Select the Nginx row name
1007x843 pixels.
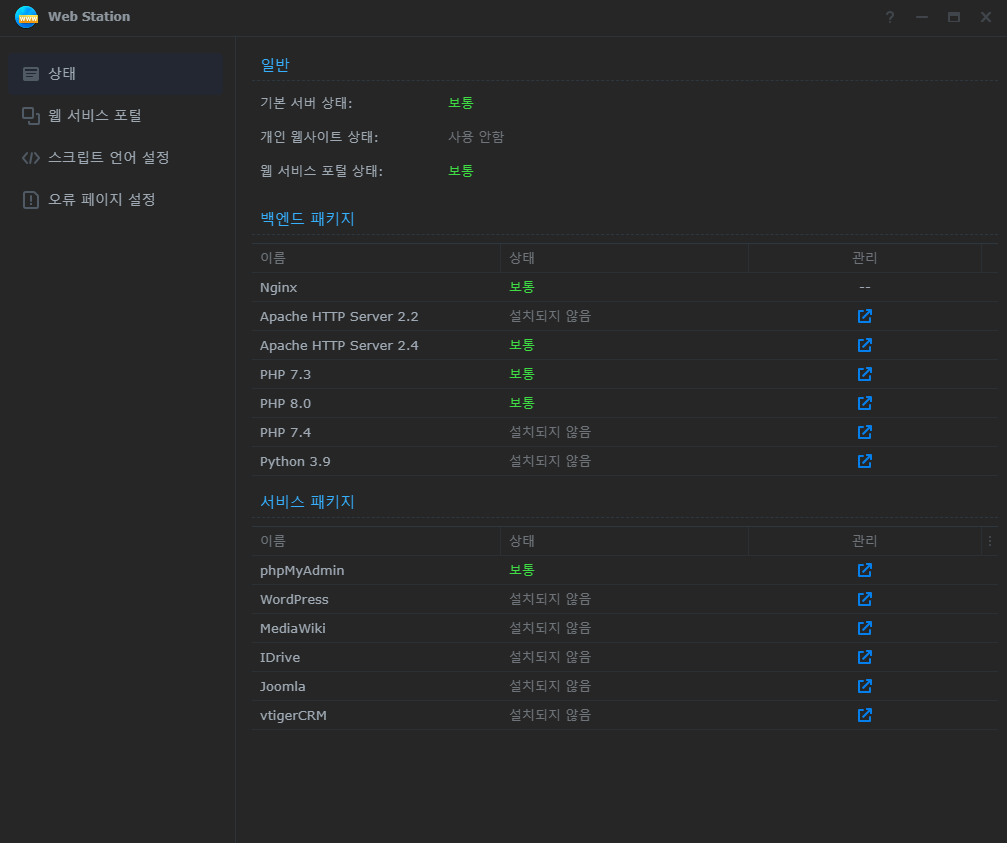(279, 288)
